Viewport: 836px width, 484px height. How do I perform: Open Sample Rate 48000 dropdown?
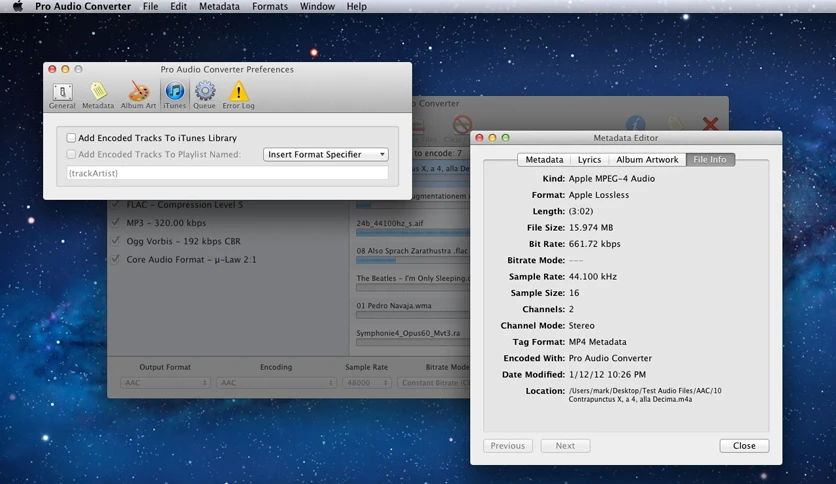pos(366,383)
